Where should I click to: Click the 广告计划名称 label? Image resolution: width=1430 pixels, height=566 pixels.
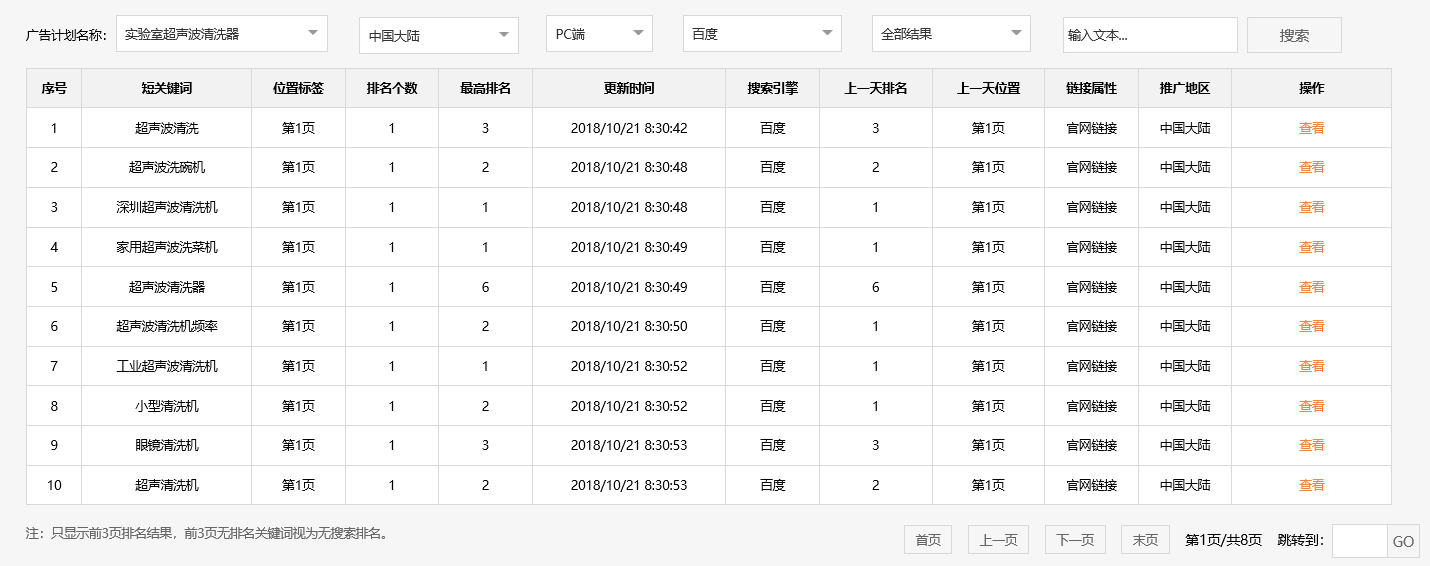pos(66,35)
